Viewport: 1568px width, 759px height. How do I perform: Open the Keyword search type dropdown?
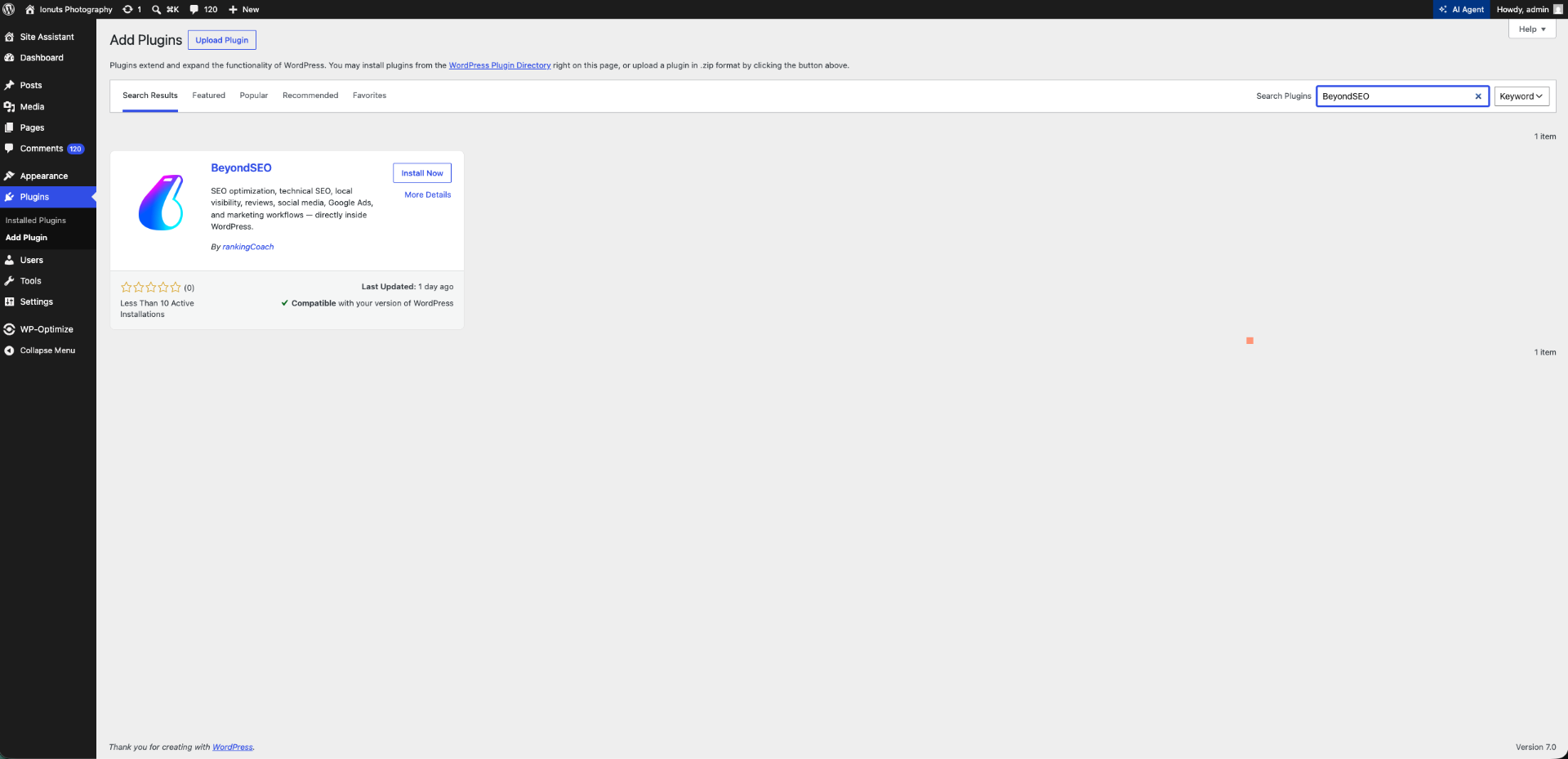click(1521, 96)
